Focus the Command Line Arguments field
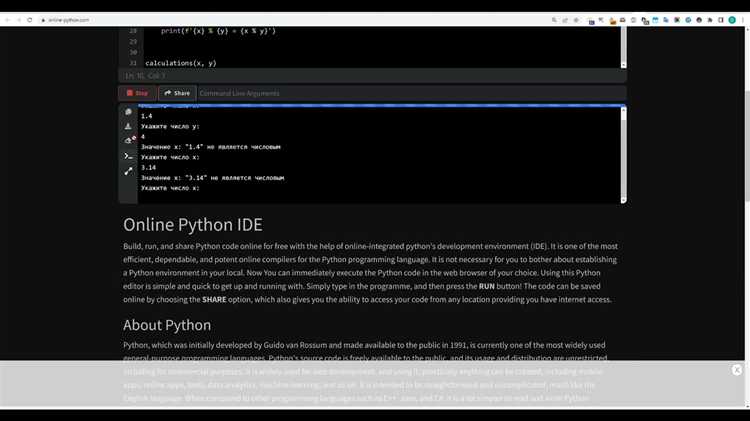 [411, 93]
